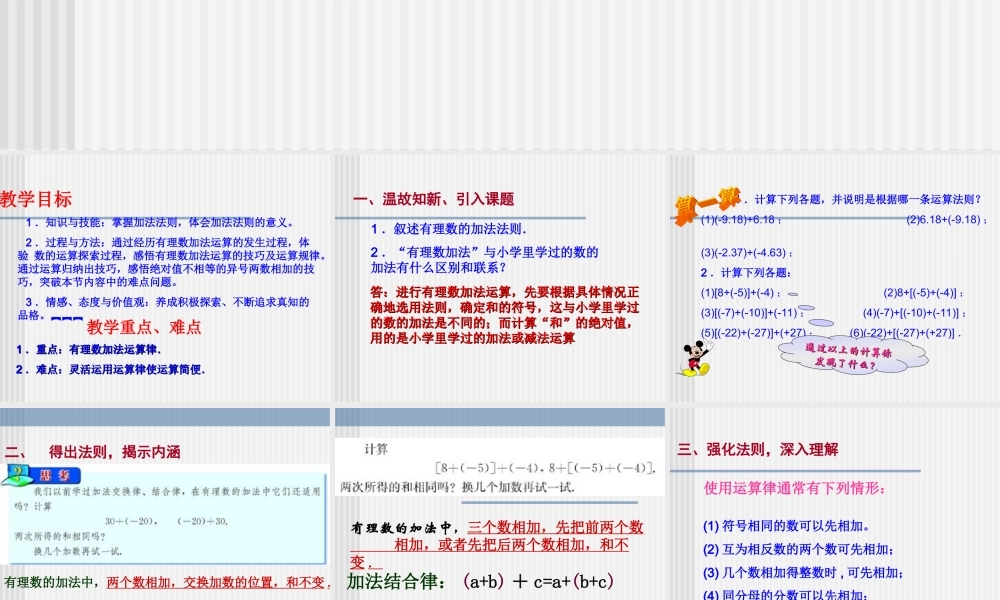The height and width of the screenshot is (600, 1000).
Task: Select the expression [8+(-5)]+(-4), 8+[(-5)+(-4)] in the white box
Action: 545,468
